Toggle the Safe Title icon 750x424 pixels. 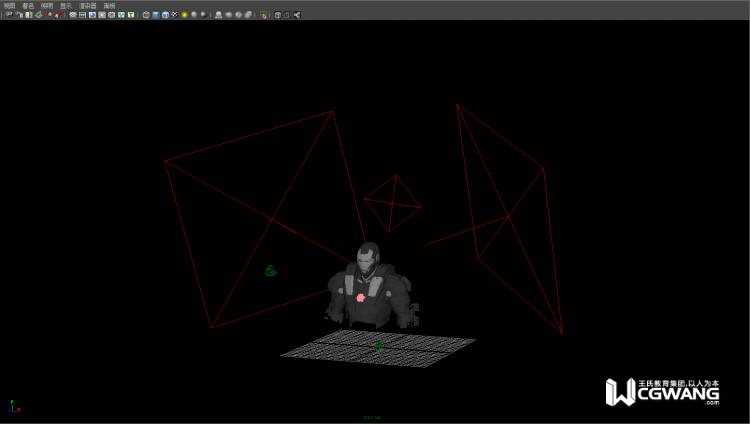(131, 15)
